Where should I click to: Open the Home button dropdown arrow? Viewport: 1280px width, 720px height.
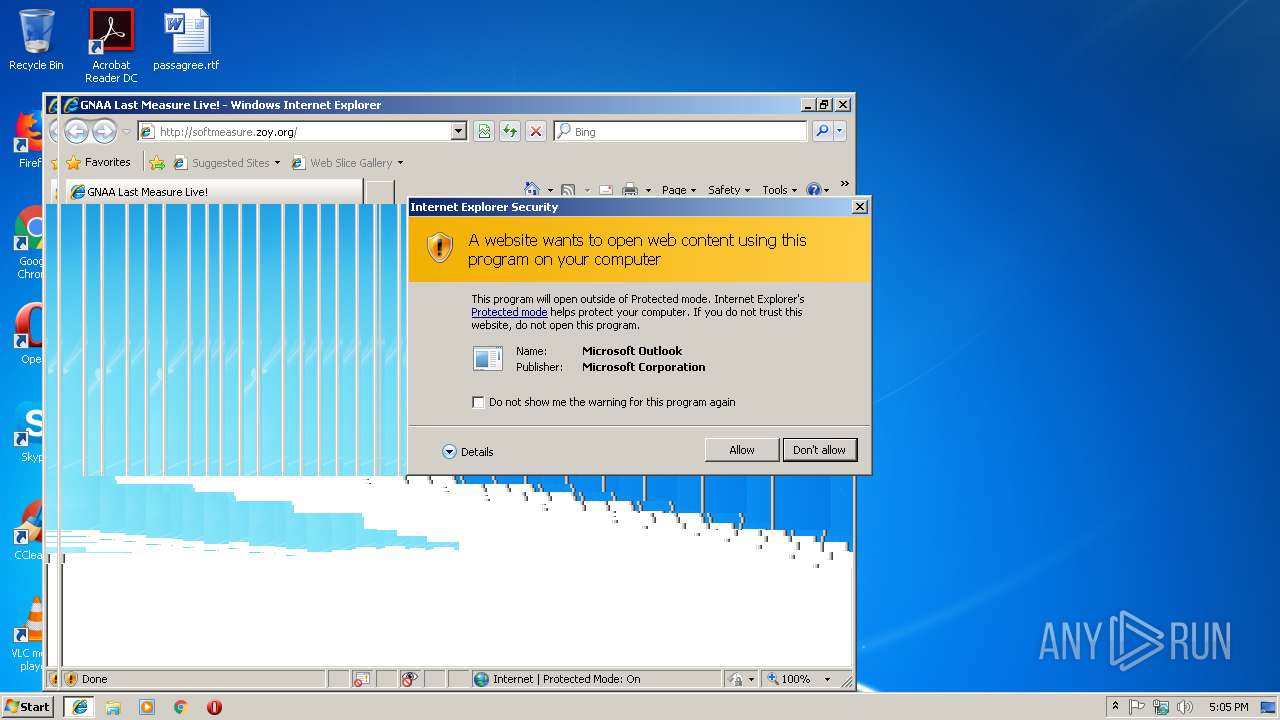(550, 190)
